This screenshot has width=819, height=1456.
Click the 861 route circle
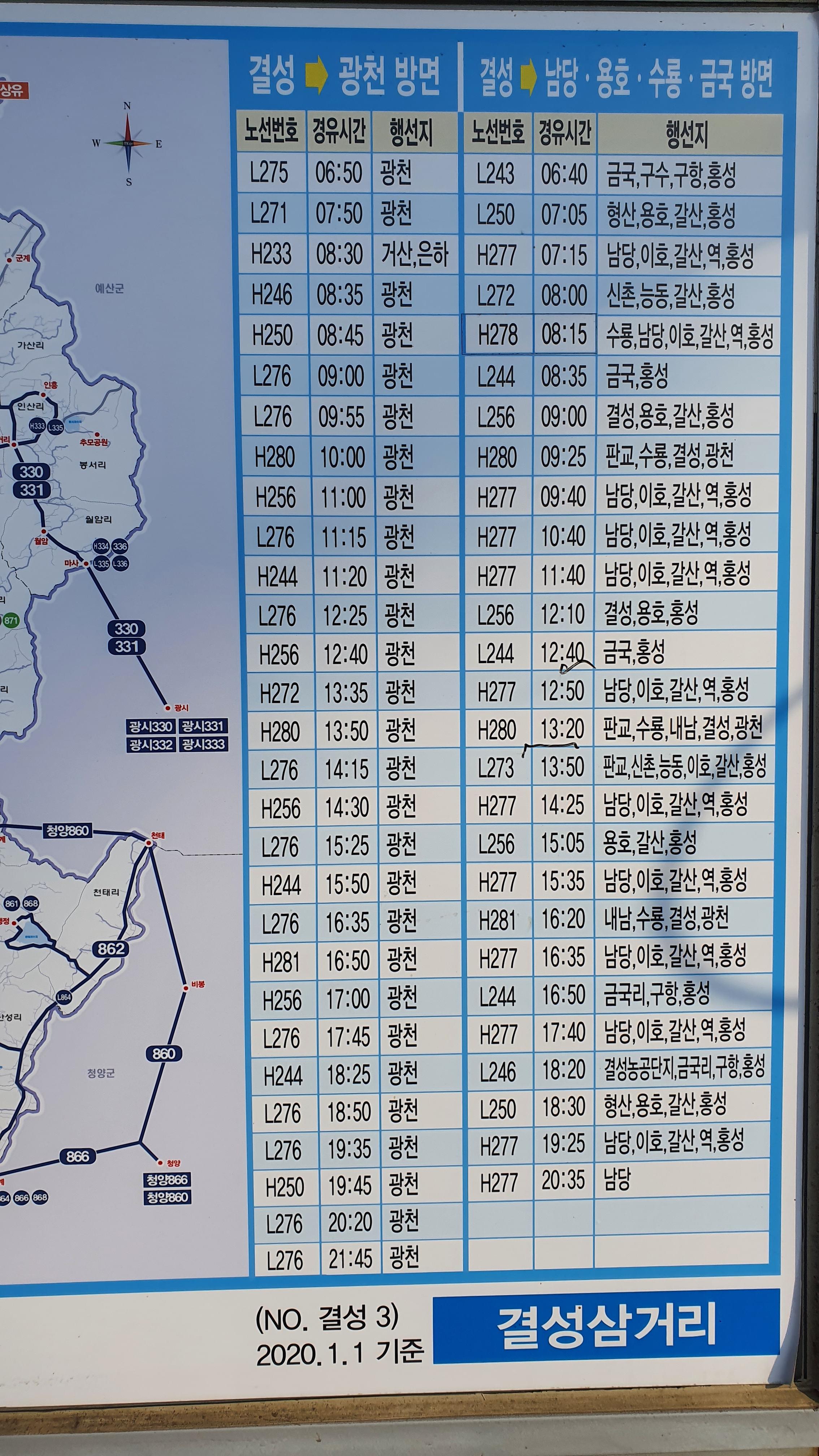(12, 903)
